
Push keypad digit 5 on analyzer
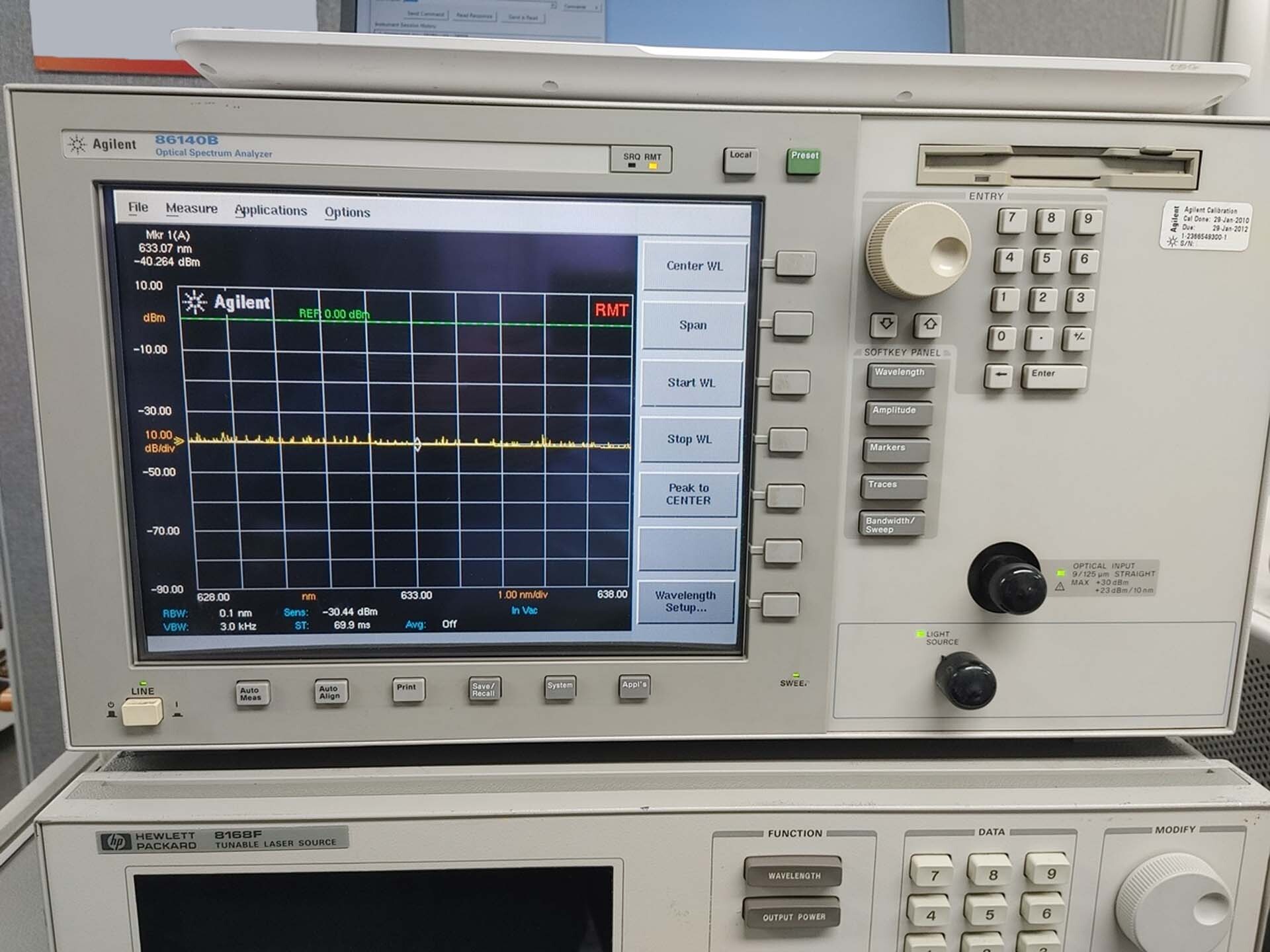1046,260
